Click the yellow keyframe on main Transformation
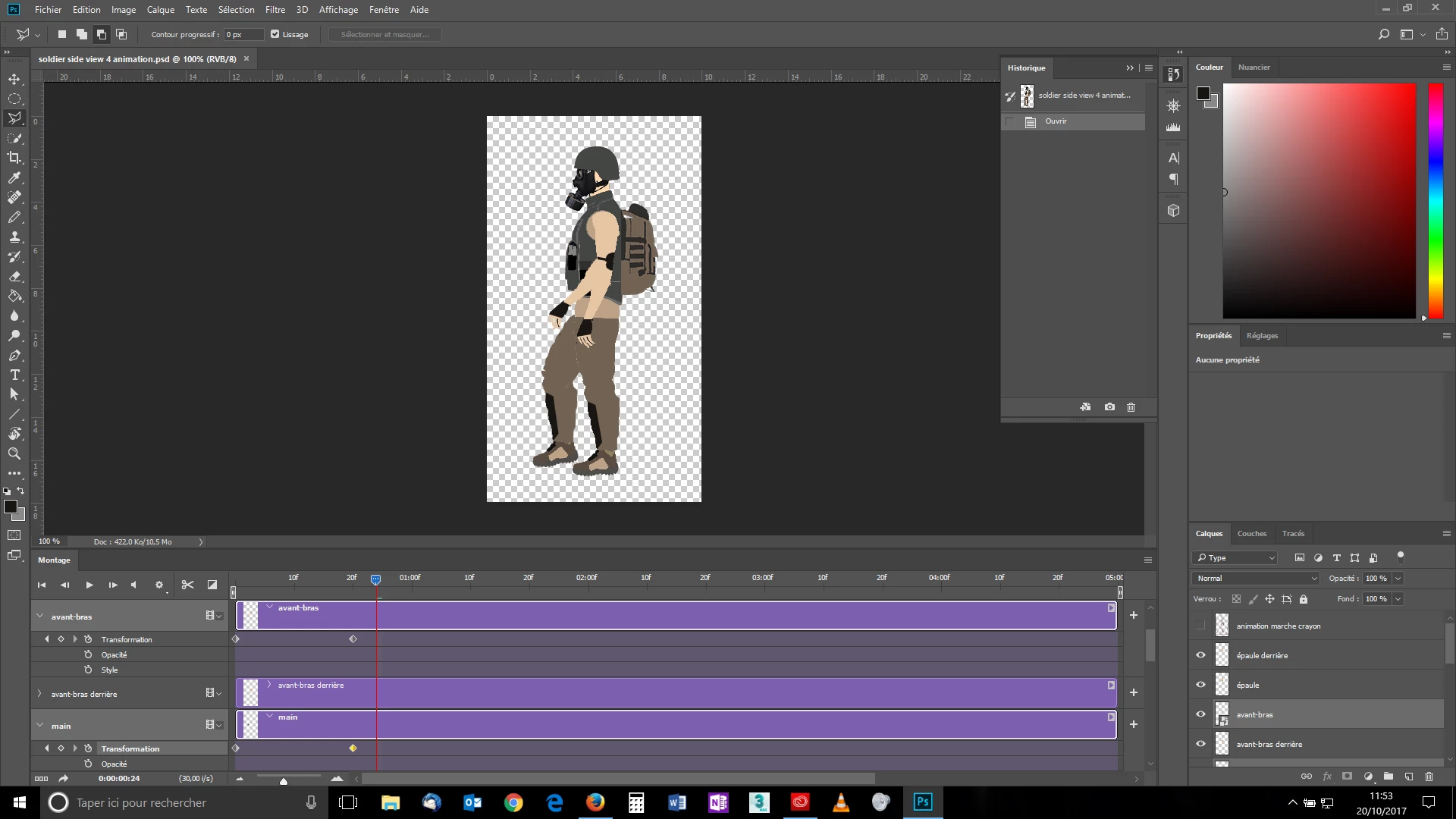Image resolution: width=1456 pixels, height=819 pixels. [x=353, y=748]
